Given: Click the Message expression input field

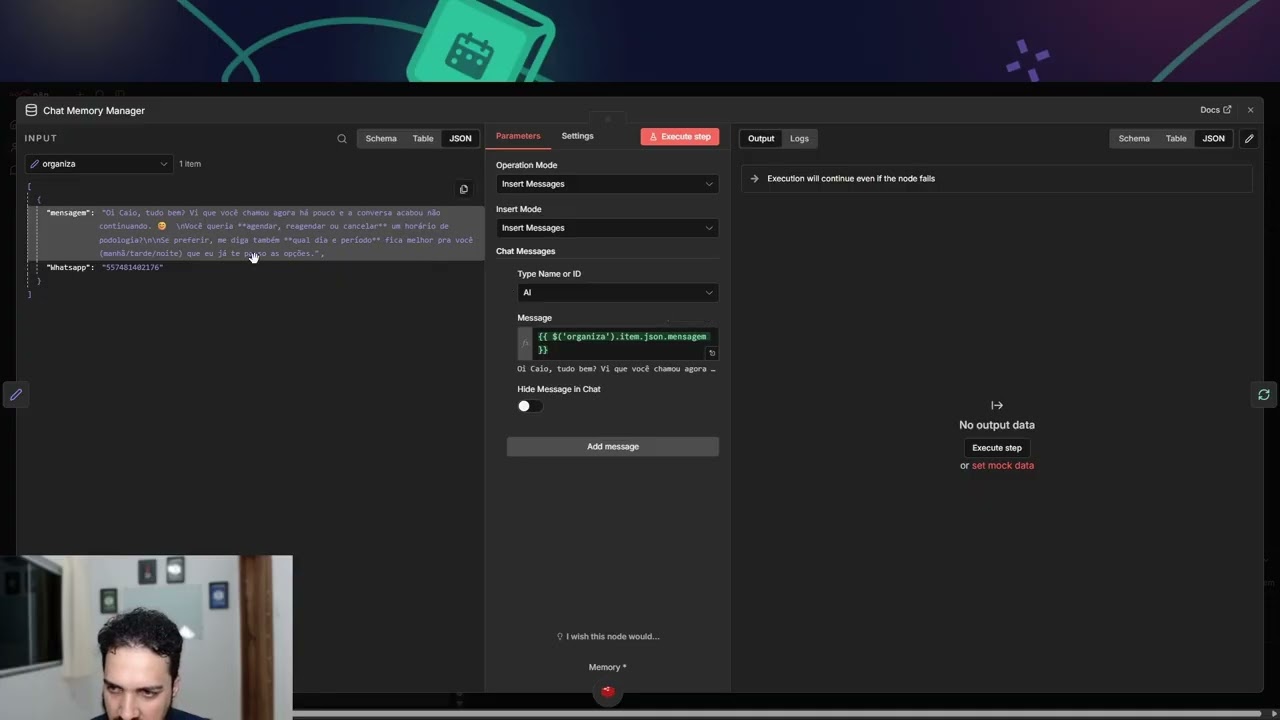Looking at the screenshot, I should point(625,343).
